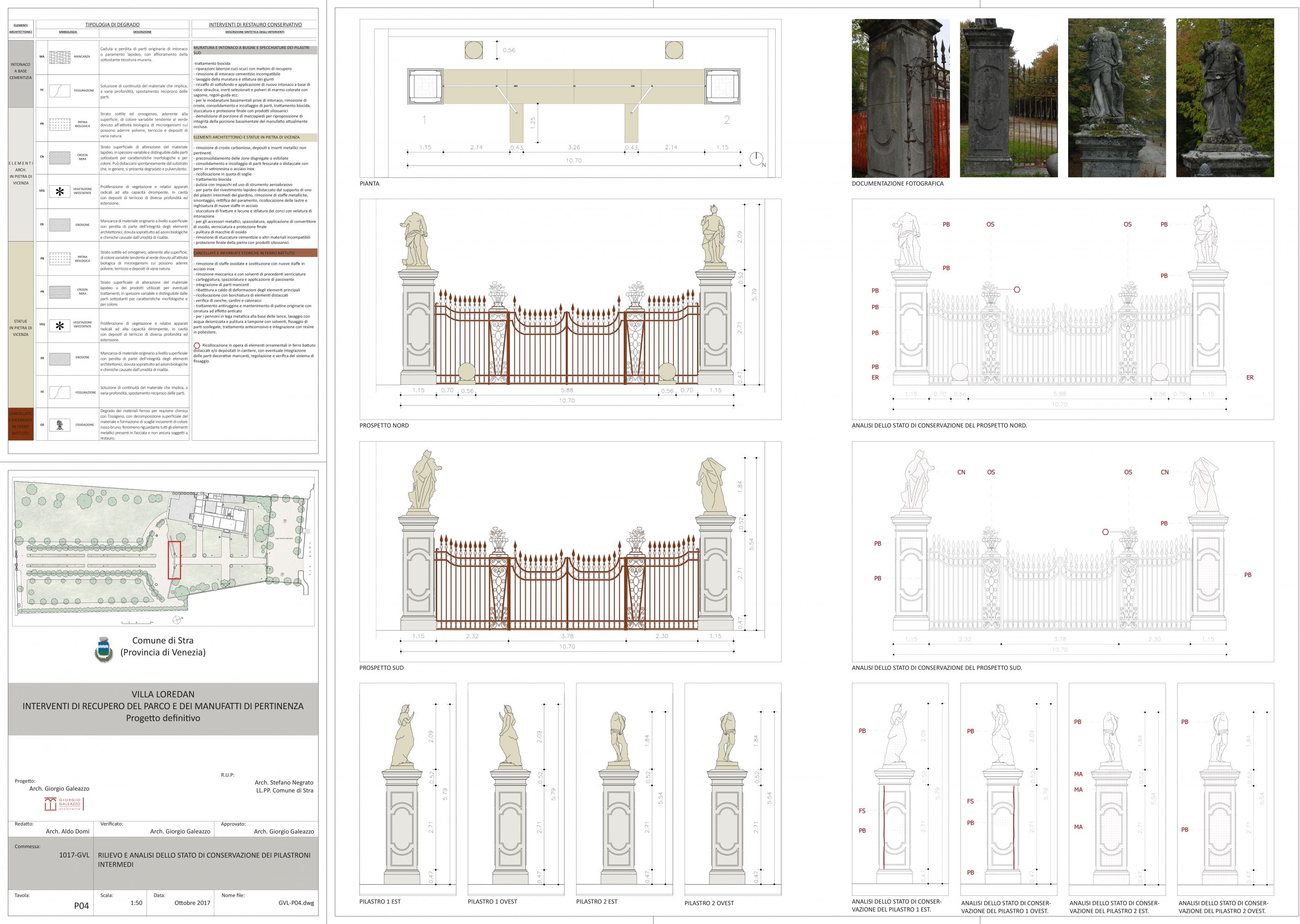
Task: Click the PILASTRO 2 OVEST label
Action: point(709,904)
